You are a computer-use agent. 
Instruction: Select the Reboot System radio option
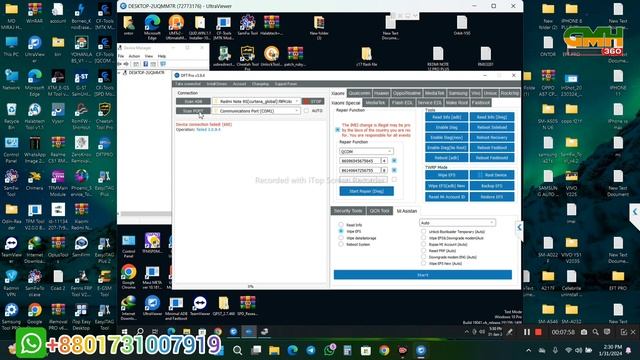tap(341, 244)
